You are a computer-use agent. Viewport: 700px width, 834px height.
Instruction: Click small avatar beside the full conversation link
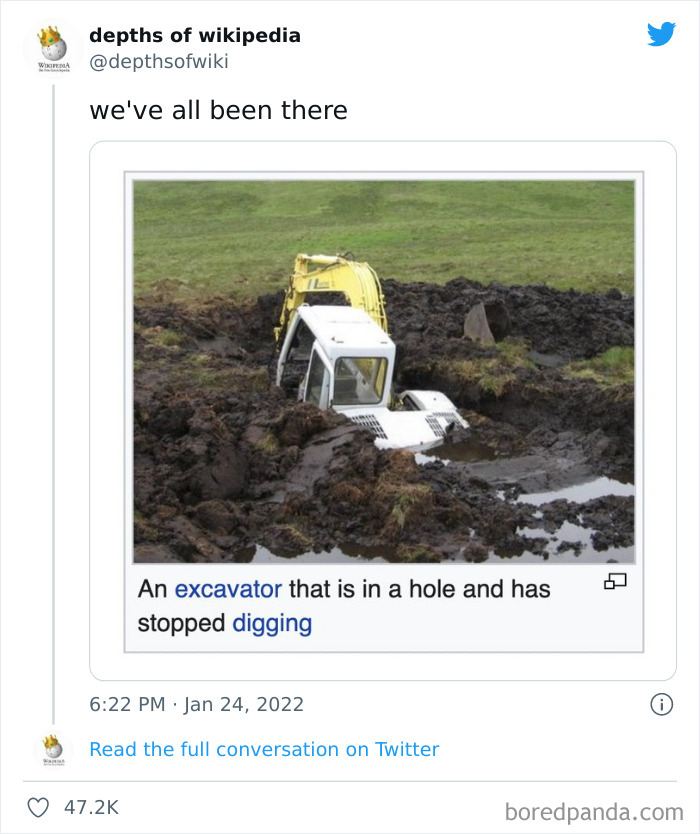(52, 749)
